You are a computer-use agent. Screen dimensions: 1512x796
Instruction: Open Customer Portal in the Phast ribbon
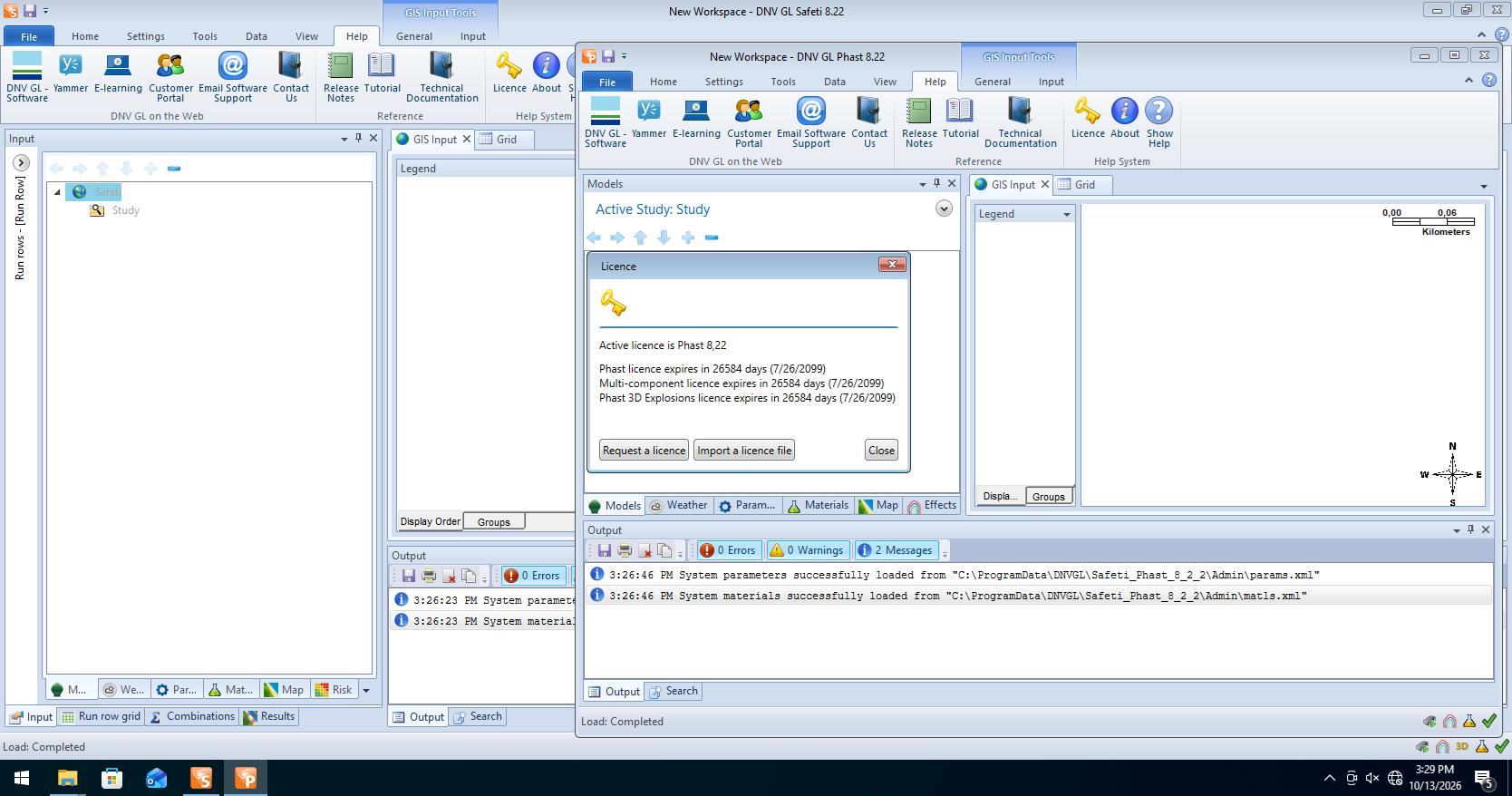pos(749,122)
